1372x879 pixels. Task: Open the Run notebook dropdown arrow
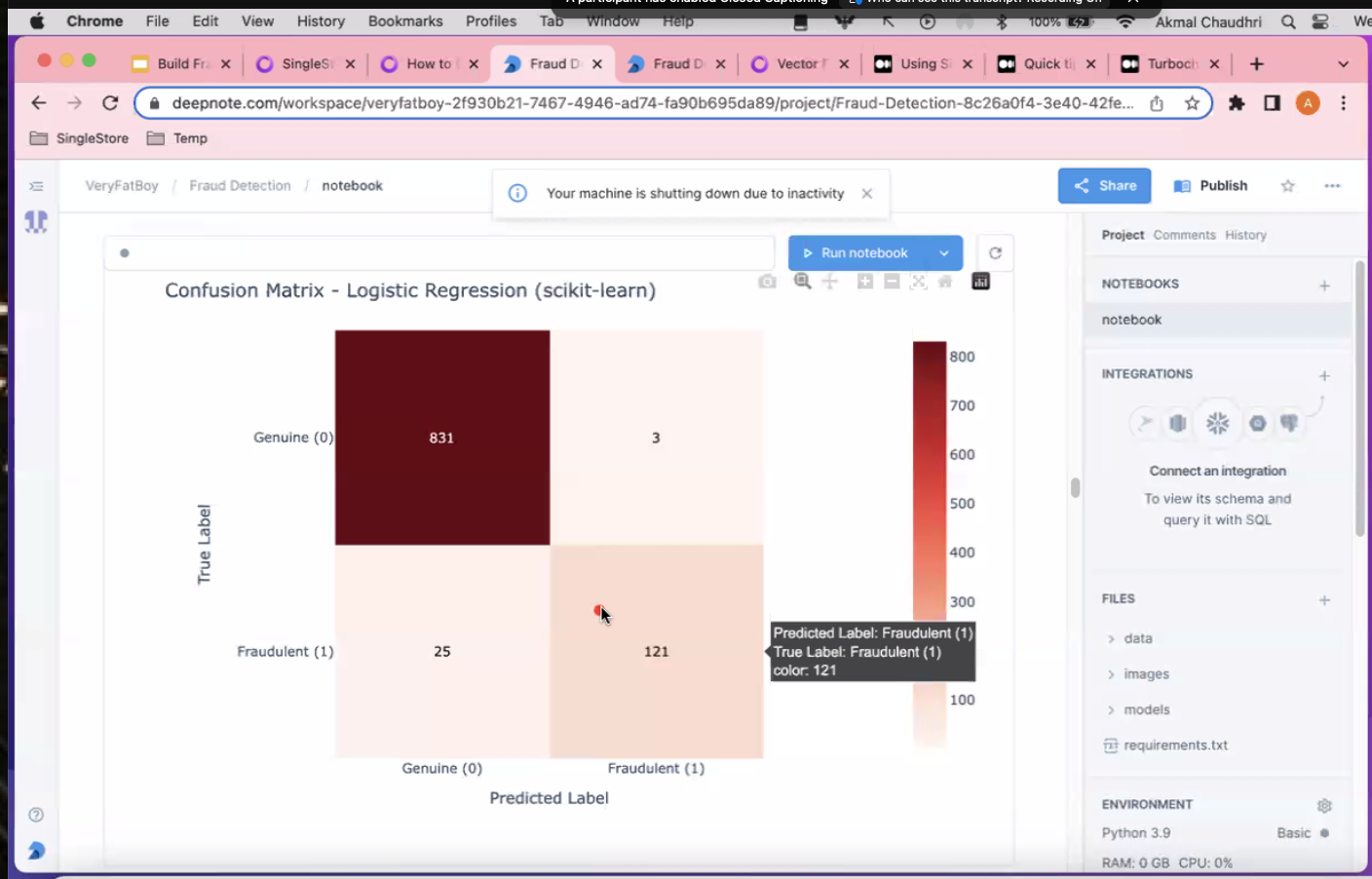pos(943,253)
